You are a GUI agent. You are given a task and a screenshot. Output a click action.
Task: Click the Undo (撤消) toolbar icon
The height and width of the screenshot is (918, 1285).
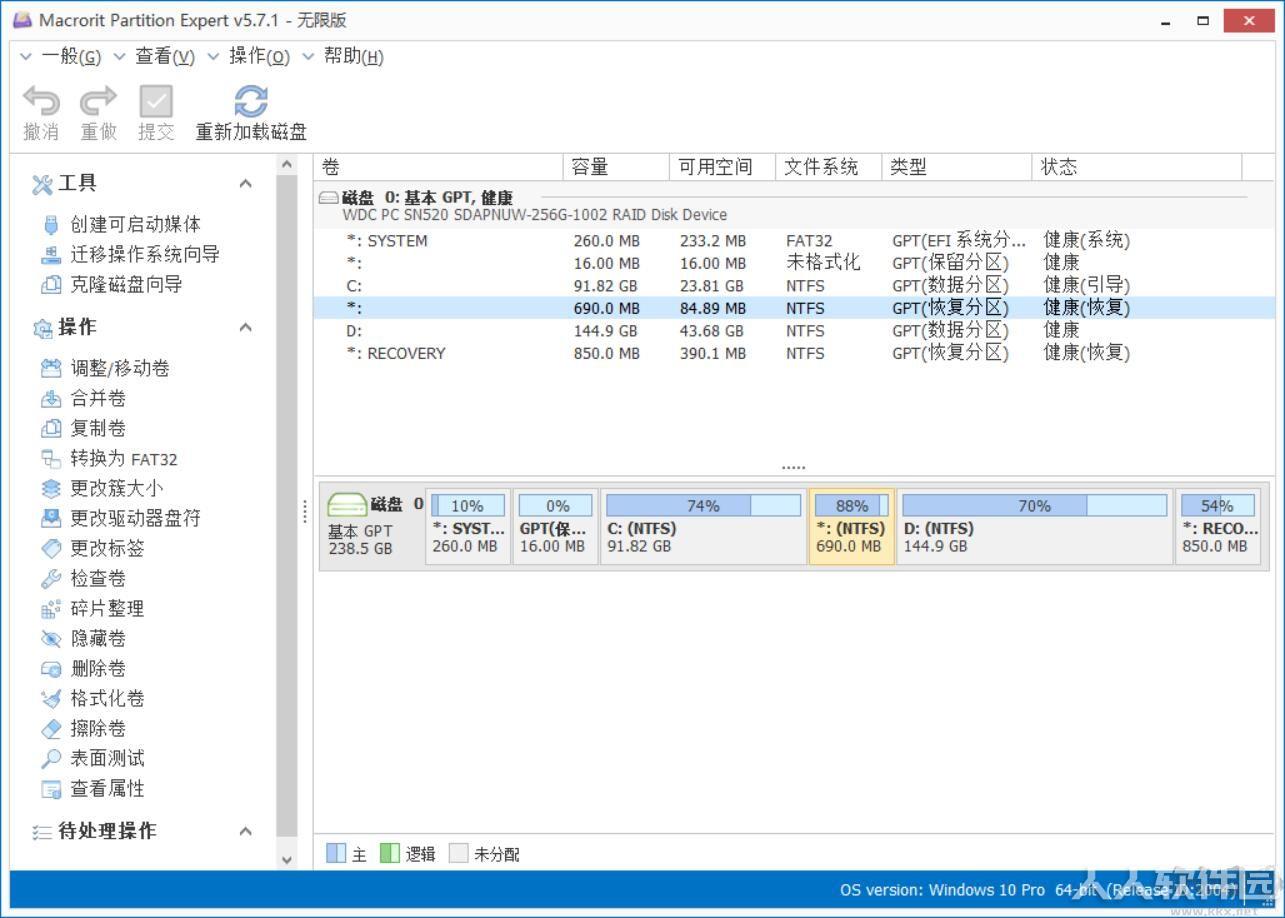(x=41, y=101)
